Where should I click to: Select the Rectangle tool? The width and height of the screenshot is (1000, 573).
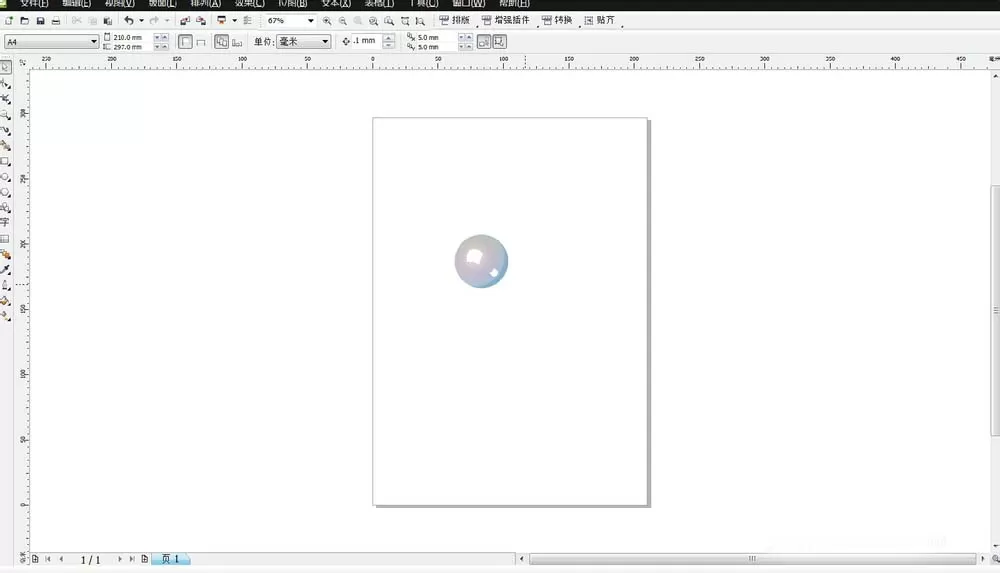click(x=6, y=161)
